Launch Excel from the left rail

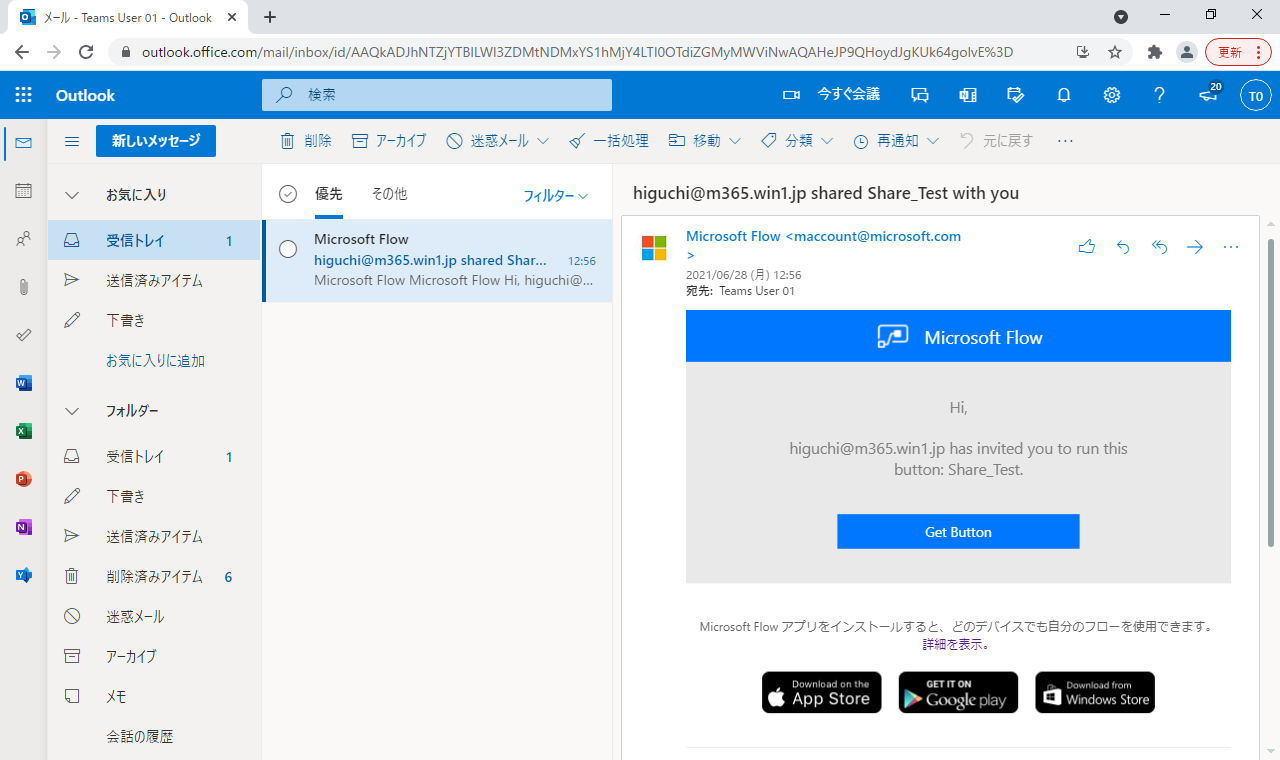(24, 431)
